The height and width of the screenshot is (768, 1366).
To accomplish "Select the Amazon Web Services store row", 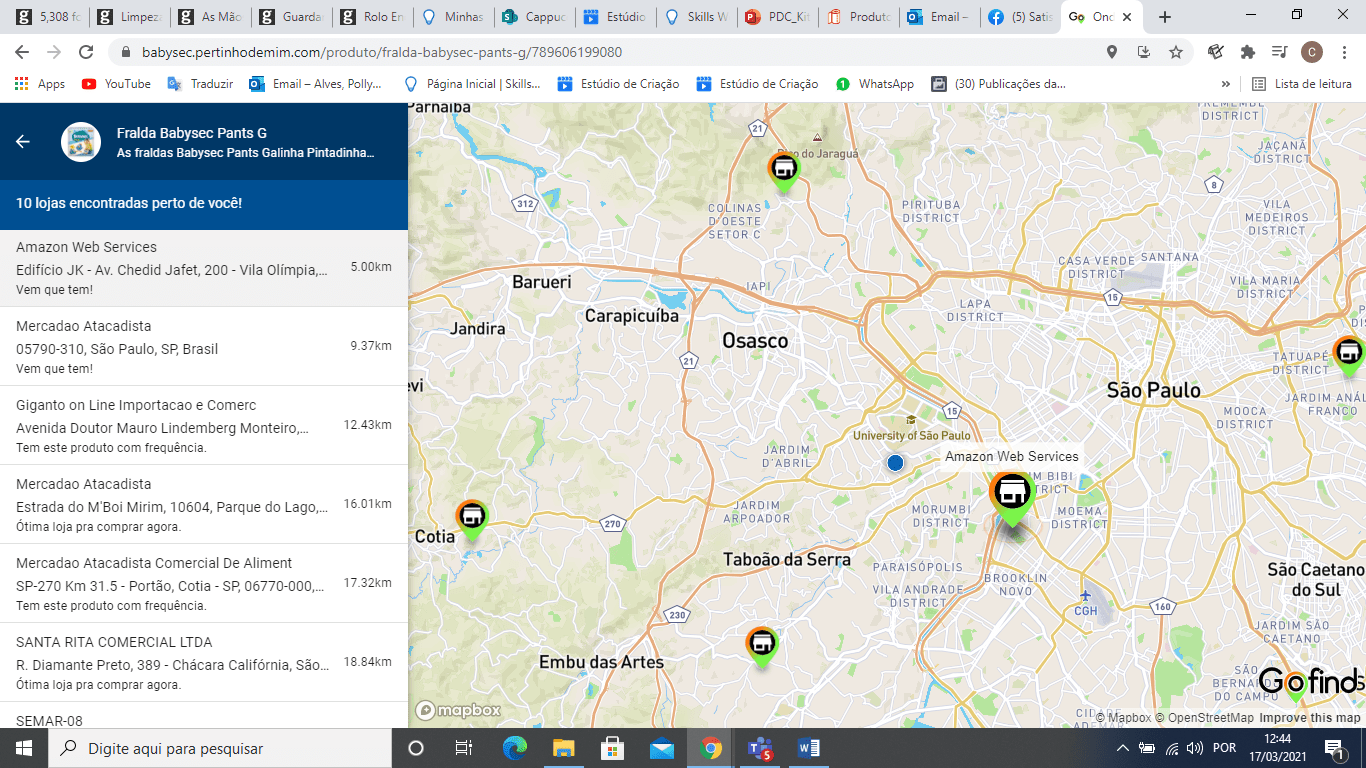I will coord(204,268).
